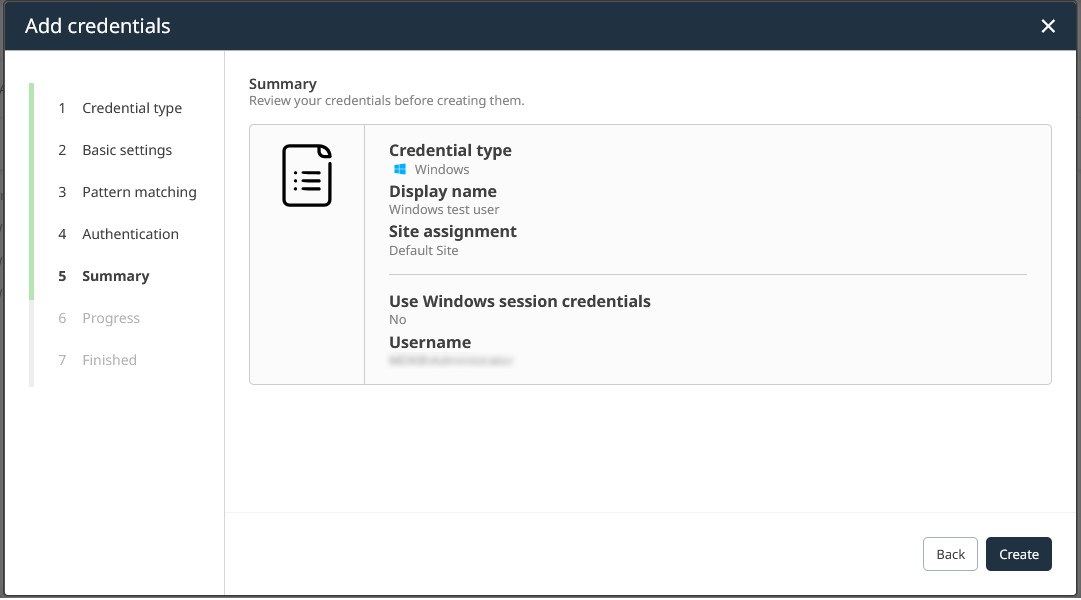Click the blurred Username value

coord(451,360)
